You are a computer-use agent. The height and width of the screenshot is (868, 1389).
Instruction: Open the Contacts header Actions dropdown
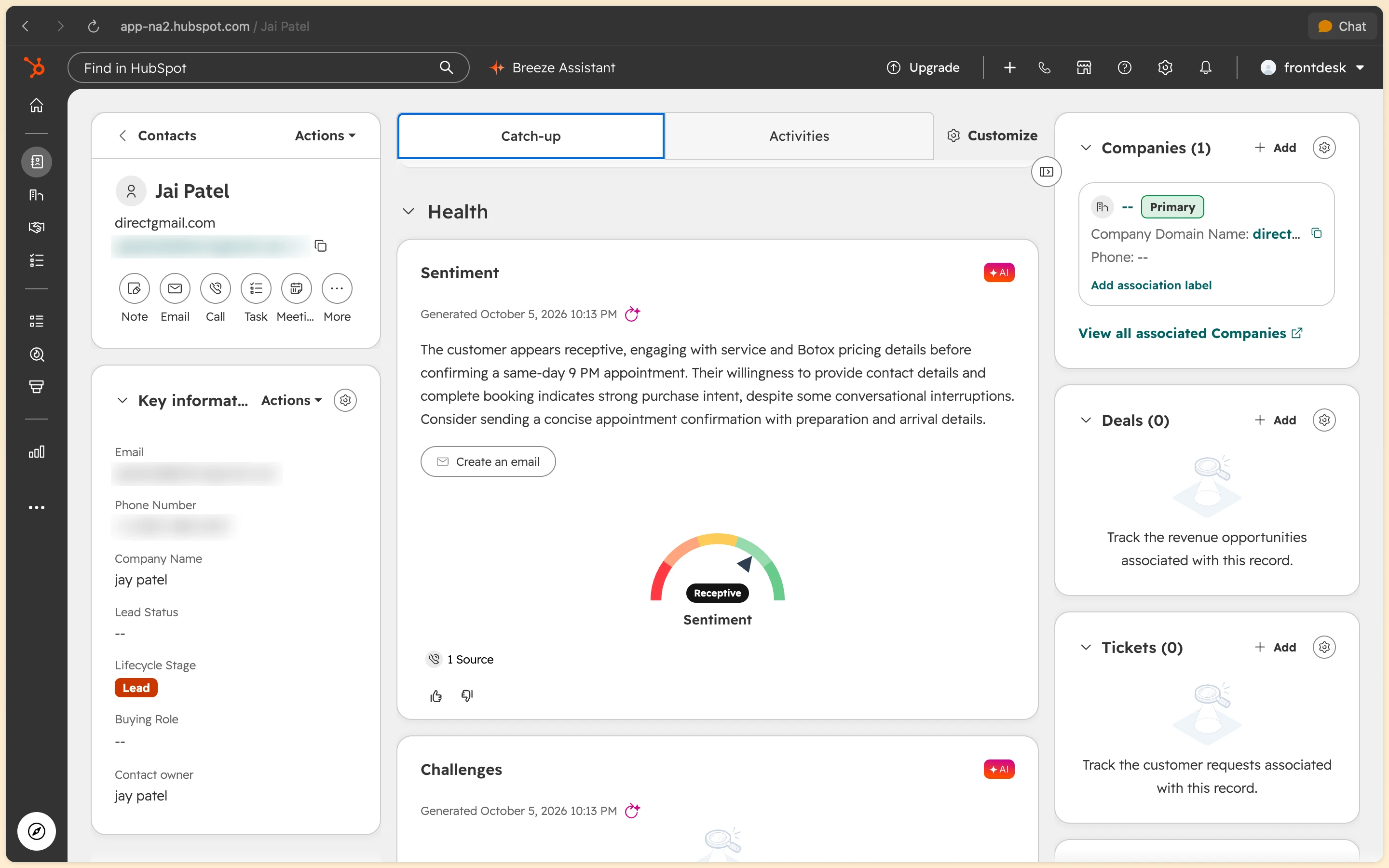click(x=325, y=136)
